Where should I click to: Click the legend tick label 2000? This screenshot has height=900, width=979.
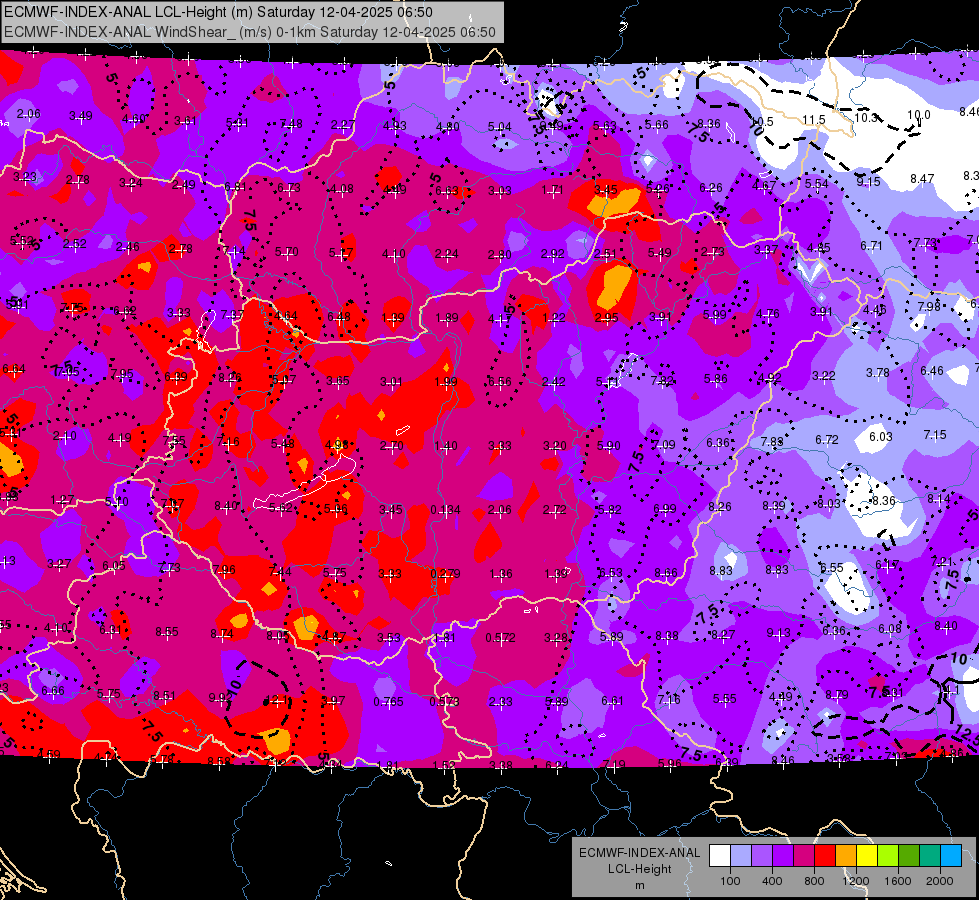click(x=940, y=881)
